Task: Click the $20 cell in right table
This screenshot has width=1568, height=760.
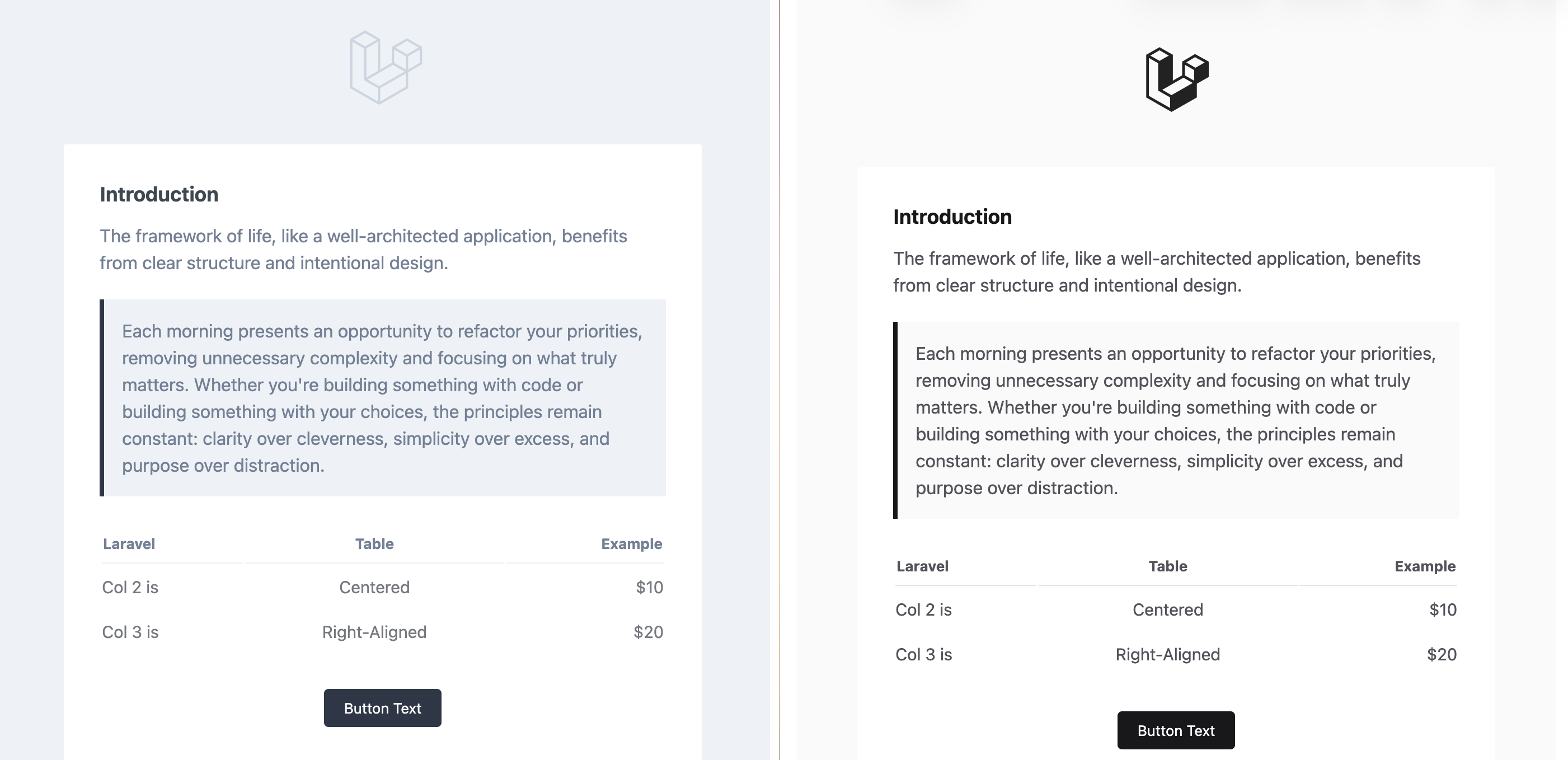Action: 1442,655
